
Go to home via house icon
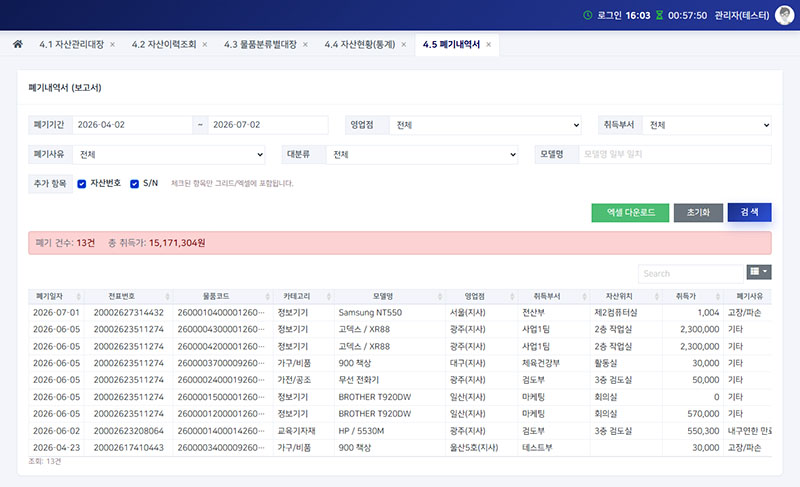pyautogui.click(x=18, y=44)
